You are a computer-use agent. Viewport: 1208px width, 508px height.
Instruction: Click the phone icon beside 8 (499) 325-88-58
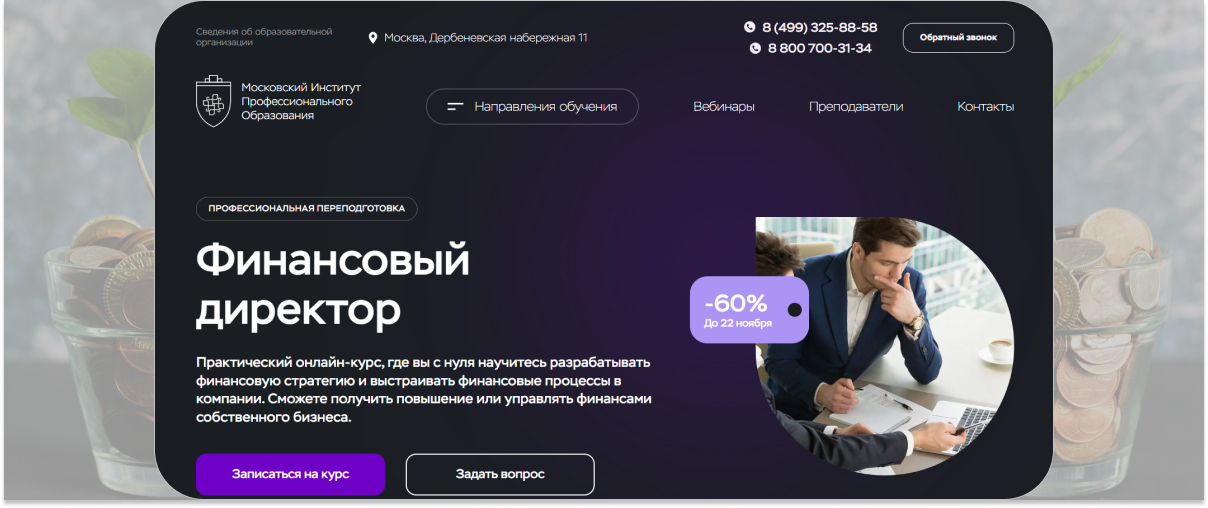(x=750, y=27)
